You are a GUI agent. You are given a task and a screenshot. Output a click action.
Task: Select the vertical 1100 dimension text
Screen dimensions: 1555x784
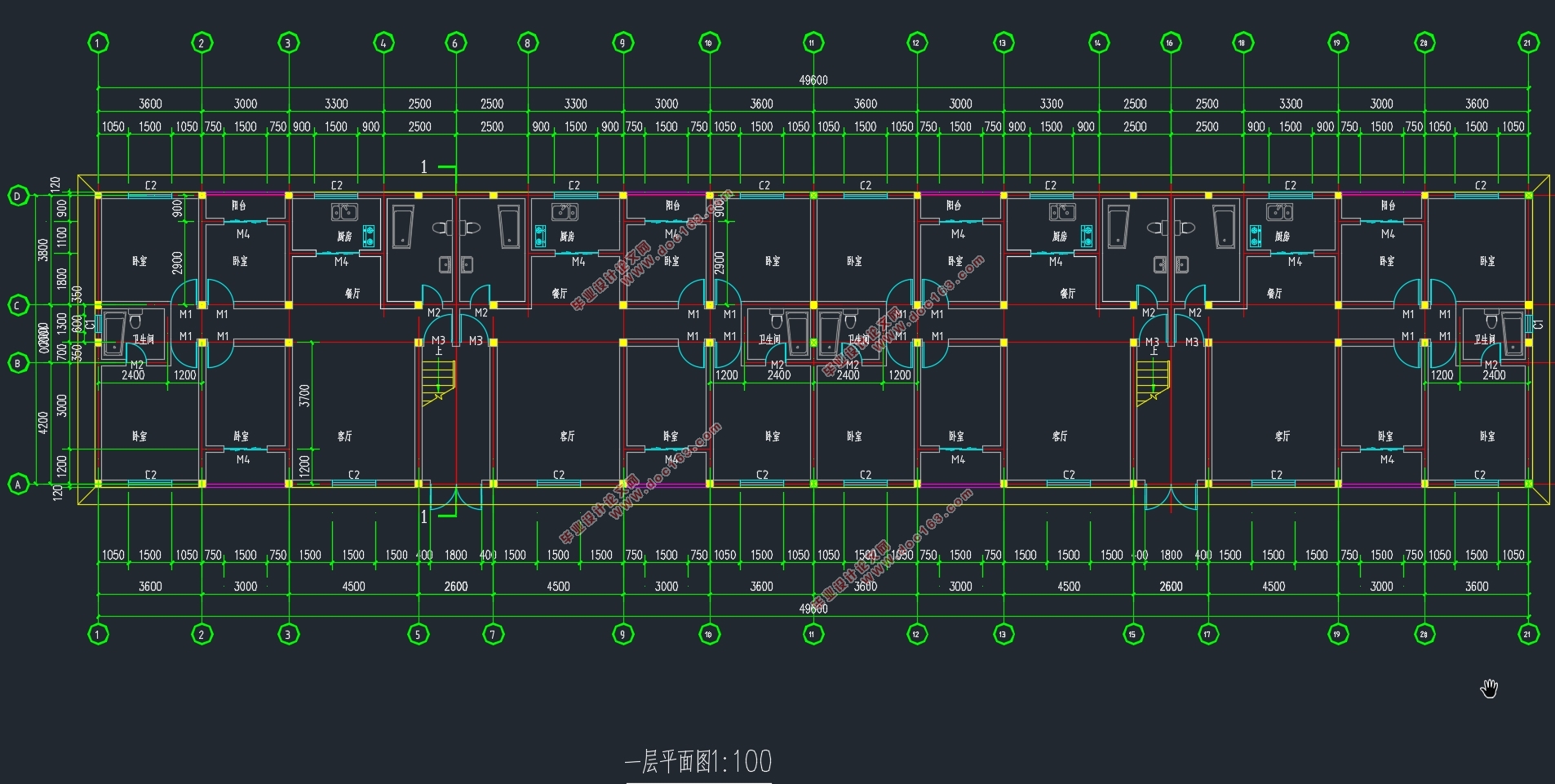click(x=62, y=239)
